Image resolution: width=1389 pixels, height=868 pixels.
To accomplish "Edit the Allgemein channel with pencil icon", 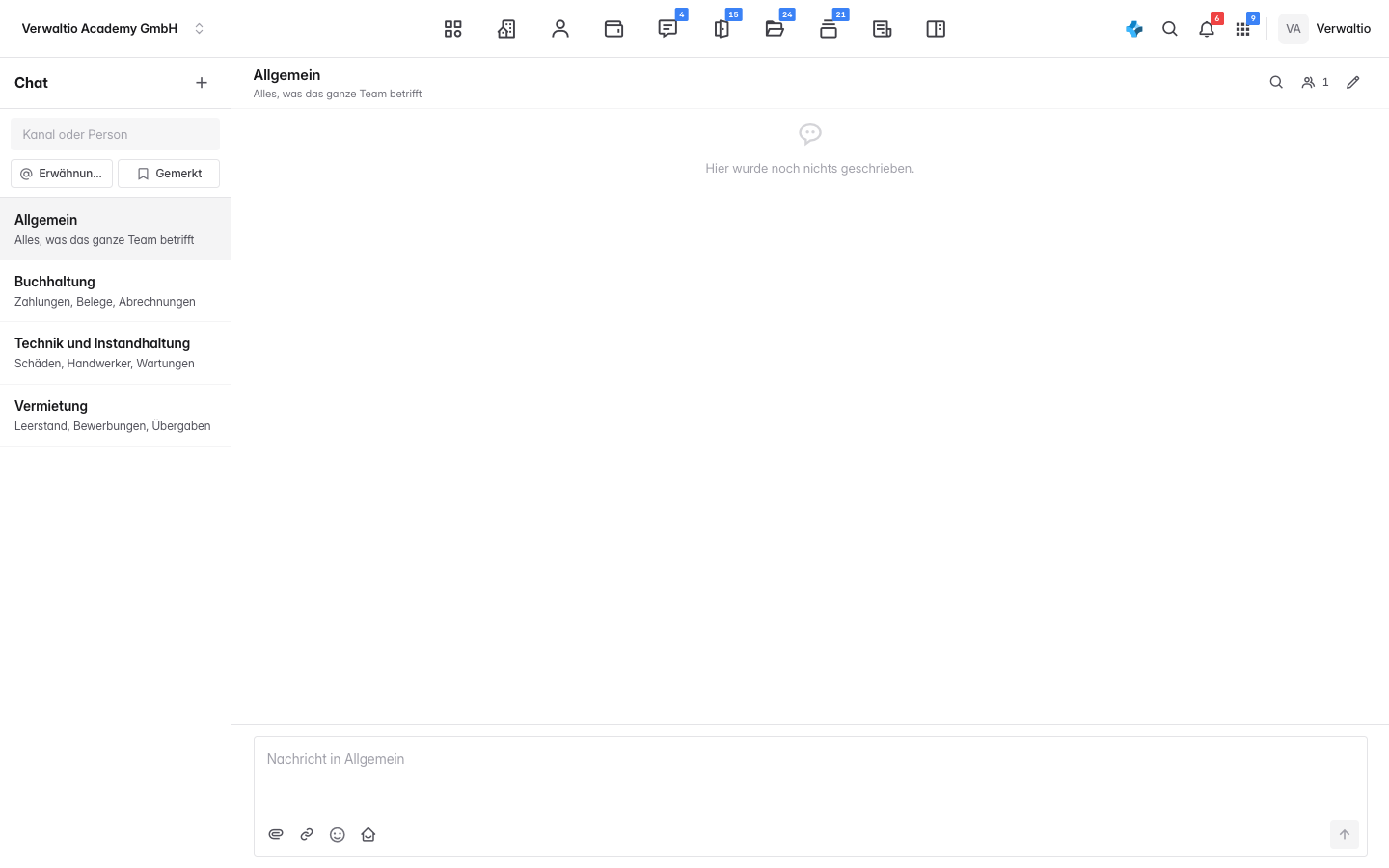I will 1353,83.
